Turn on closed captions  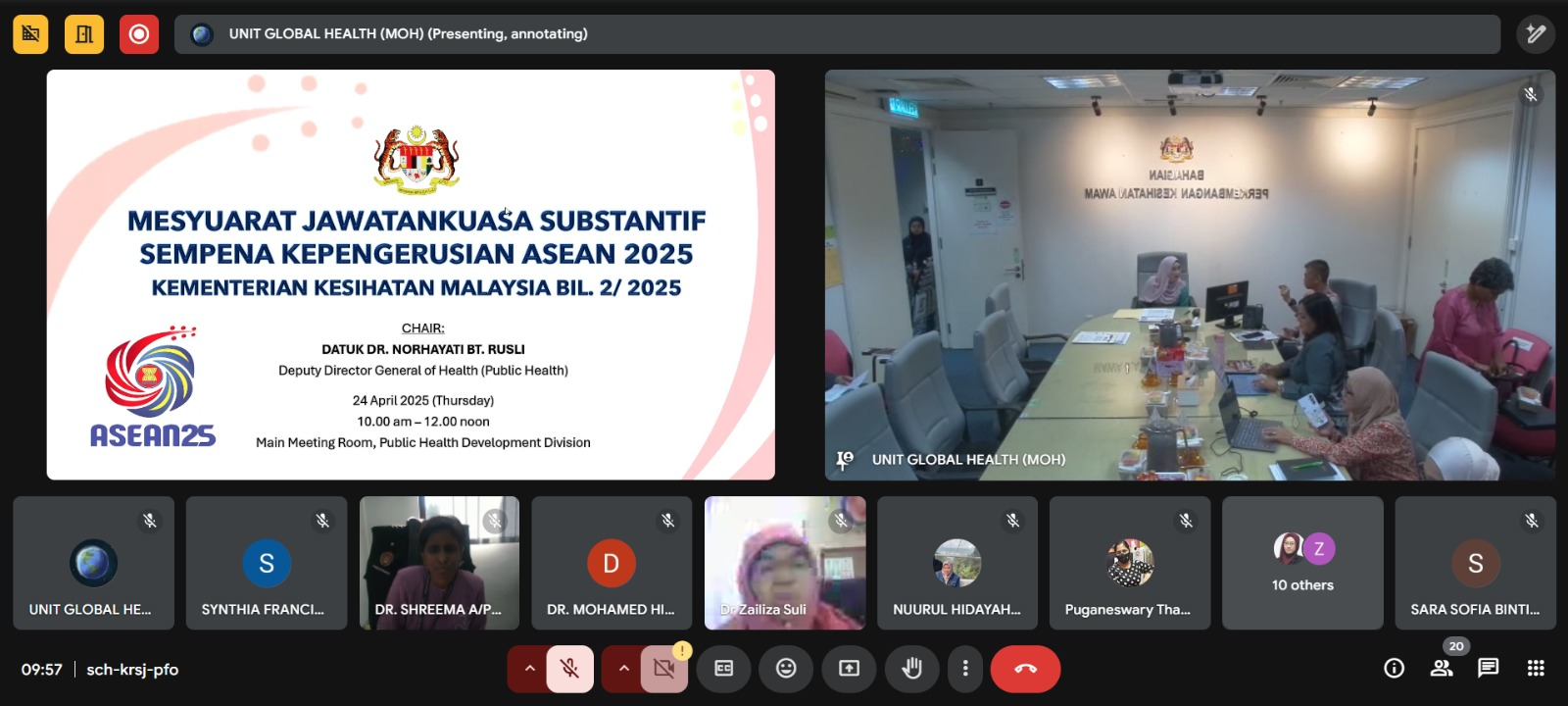(x=724, y=669)
